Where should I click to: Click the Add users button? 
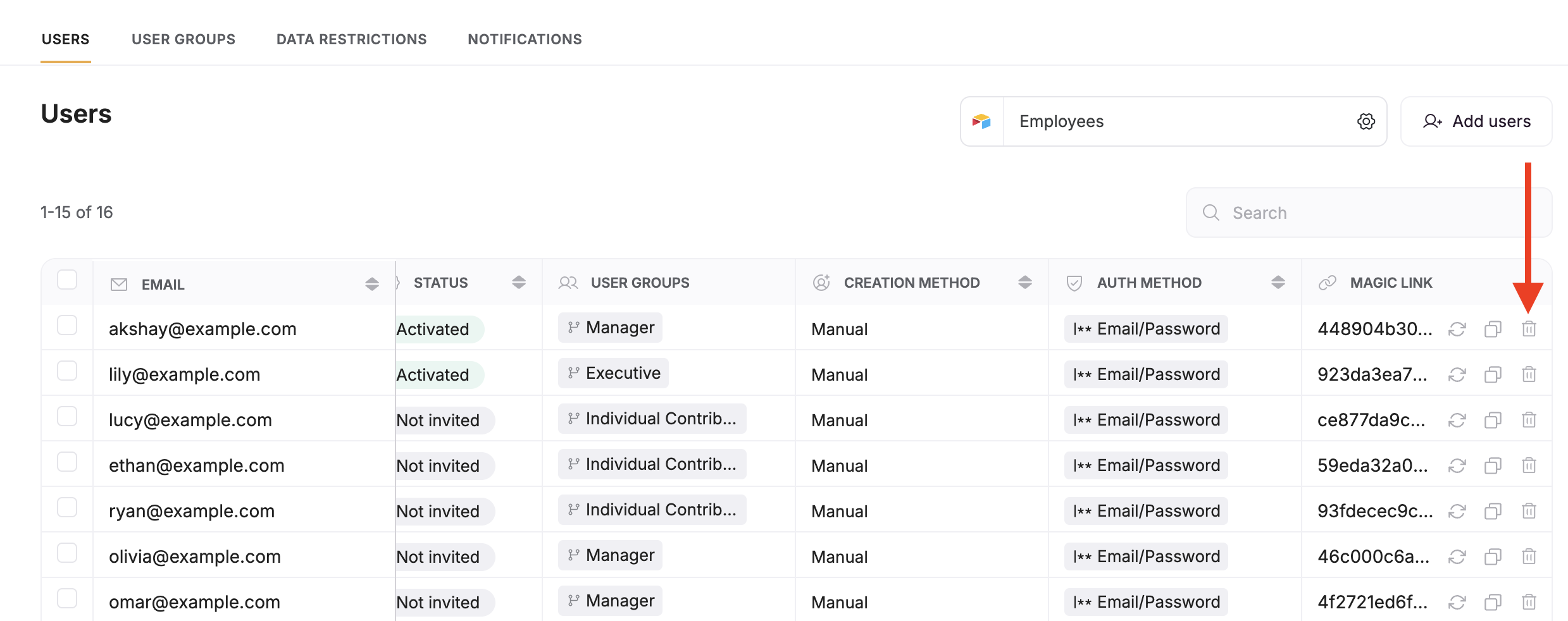pos(1476,121)
